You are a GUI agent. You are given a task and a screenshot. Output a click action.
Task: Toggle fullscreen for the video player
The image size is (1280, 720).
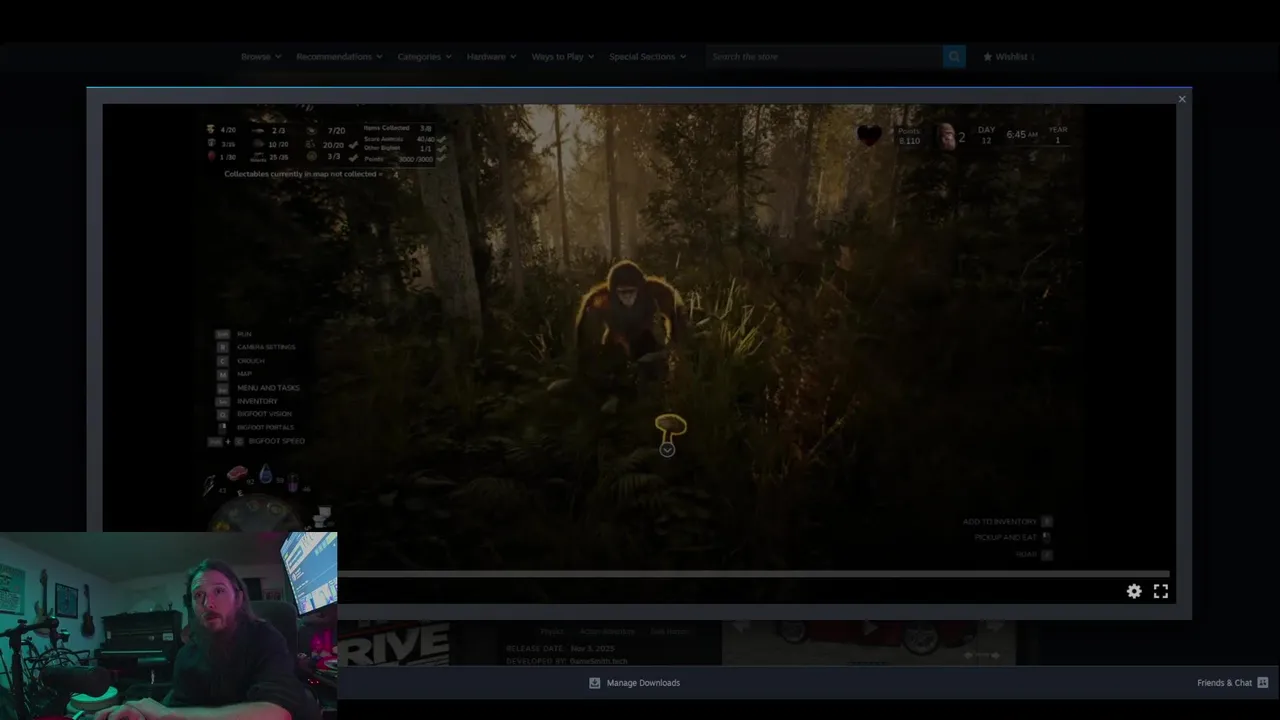click(x=1161, y=591)
